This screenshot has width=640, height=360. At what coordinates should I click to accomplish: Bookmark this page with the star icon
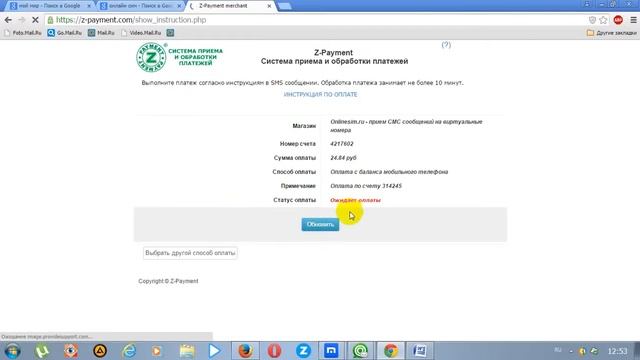[x=603, y=20]
